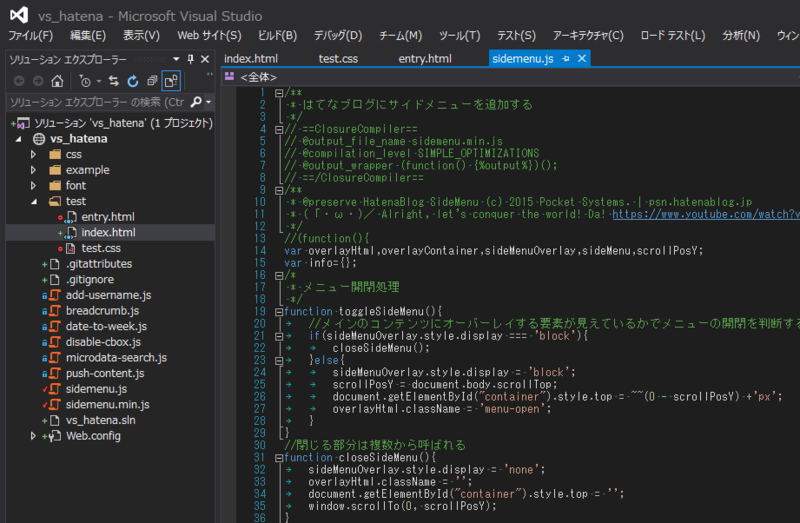This screenshot has height=523, width=800.
Task: Click the breadcrumb.js file icon
Action: click(55, 311)
